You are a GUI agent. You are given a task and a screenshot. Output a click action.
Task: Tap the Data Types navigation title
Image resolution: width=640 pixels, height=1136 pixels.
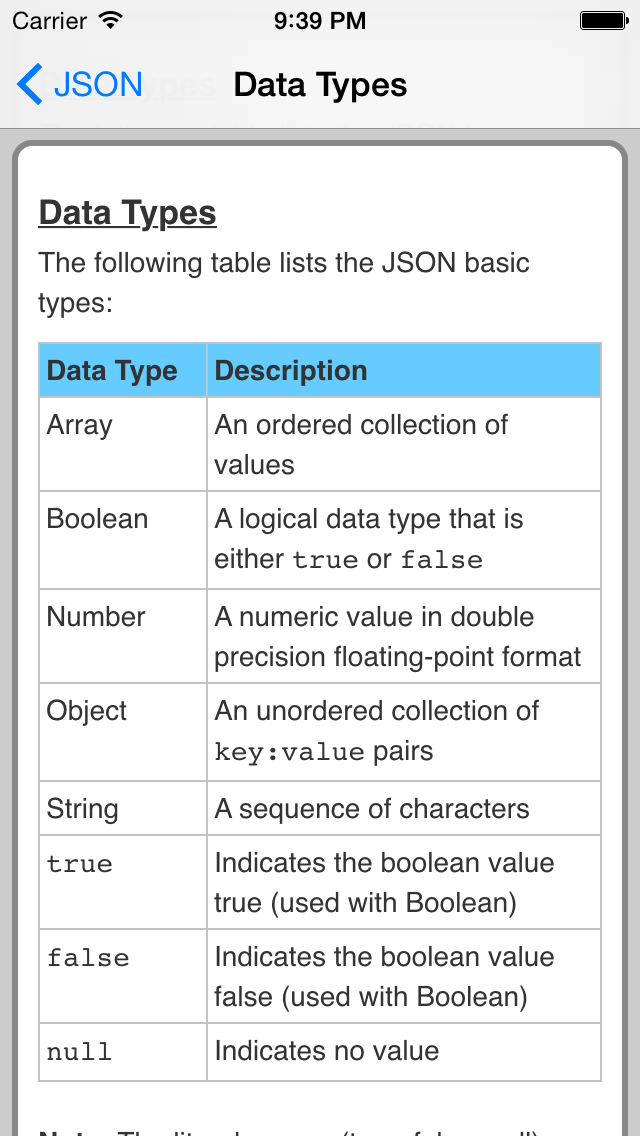pyautogui.click(x=320, y=85)
